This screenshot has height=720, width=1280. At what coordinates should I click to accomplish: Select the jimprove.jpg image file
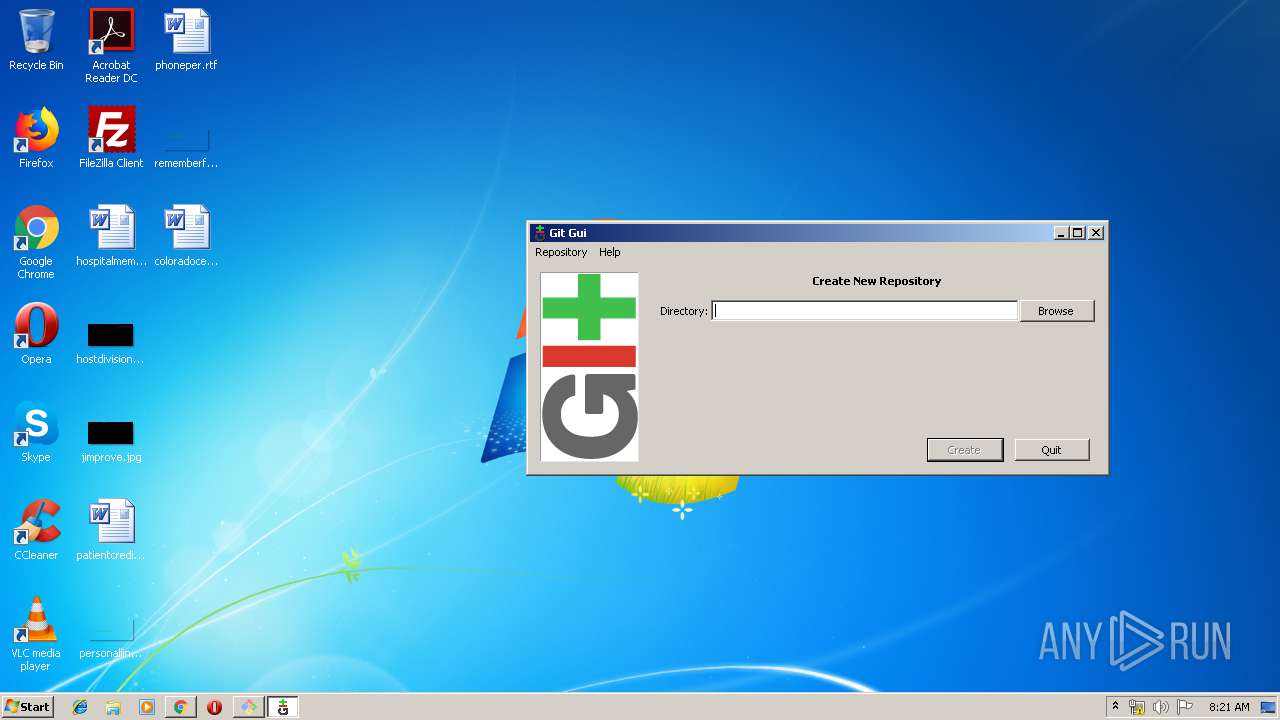coord(111,441)
